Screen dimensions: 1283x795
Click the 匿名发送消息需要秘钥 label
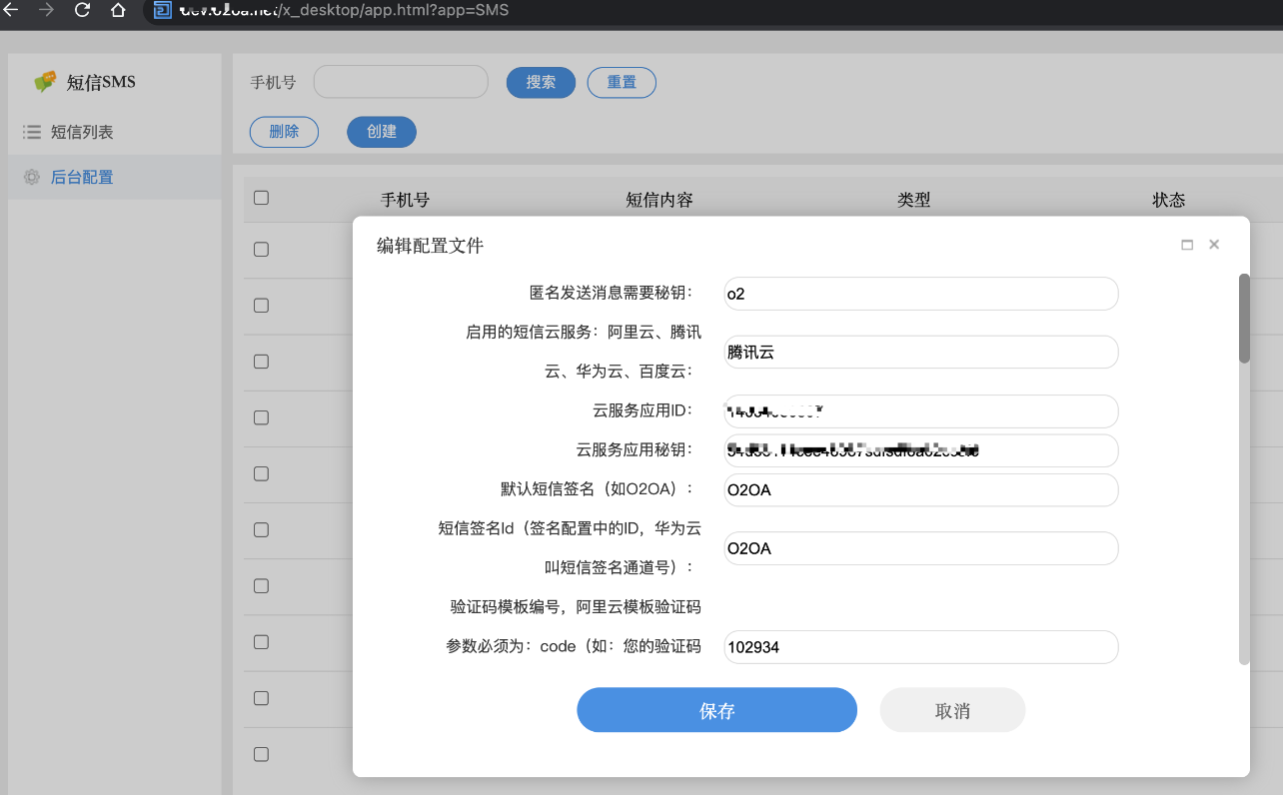[x=612, y=294]
